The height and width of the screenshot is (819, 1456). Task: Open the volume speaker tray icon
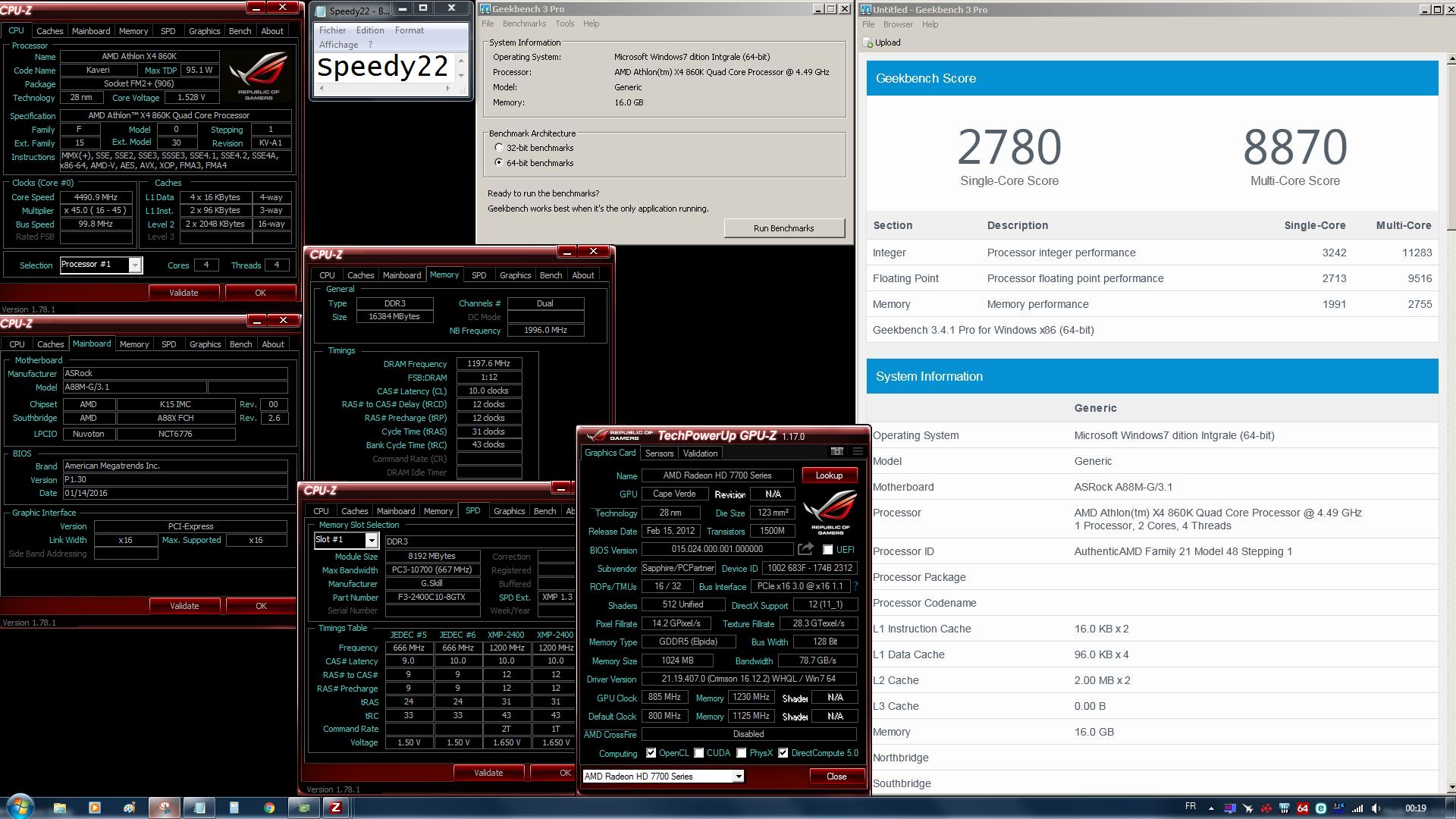click(1376, 808)
